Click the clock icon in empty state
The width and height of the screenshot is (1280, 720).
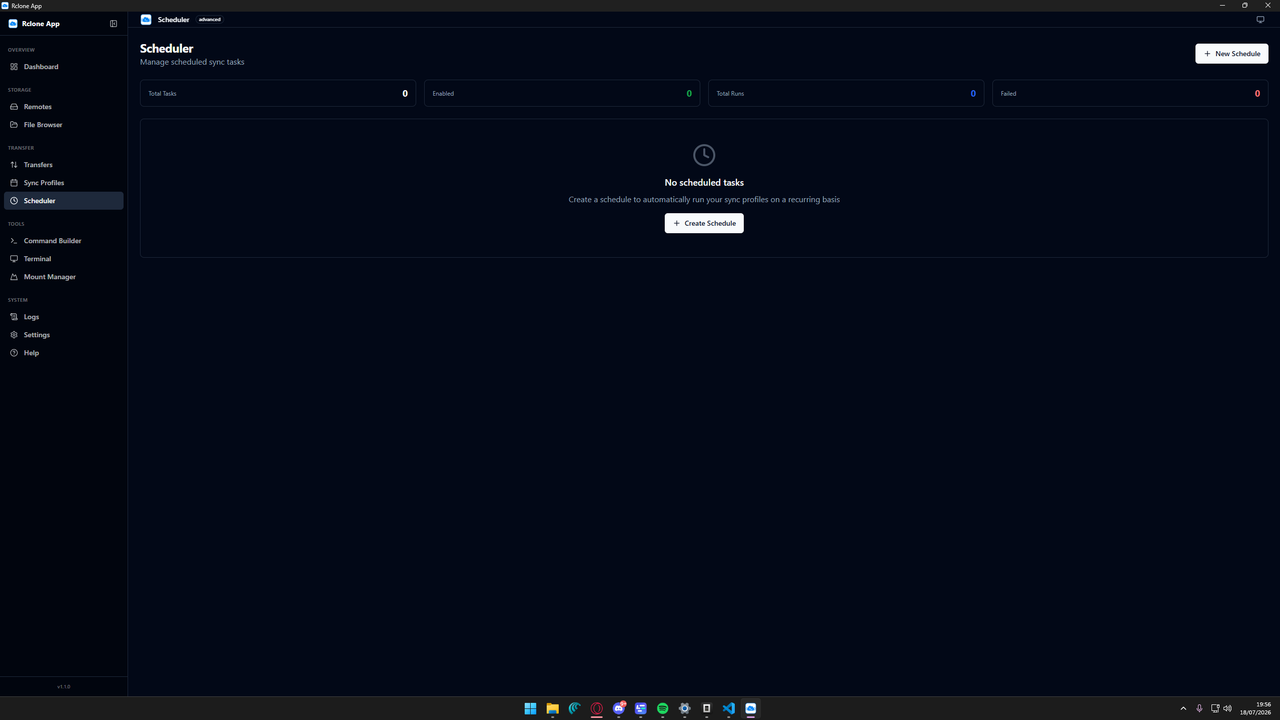[704, 155]
